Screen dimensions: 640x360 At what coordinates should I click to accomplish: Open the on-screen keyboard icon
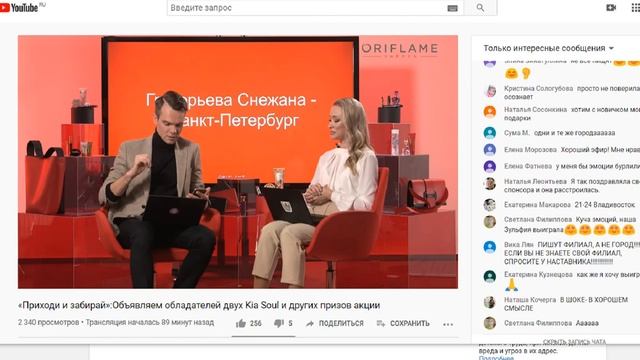[452, 8]
